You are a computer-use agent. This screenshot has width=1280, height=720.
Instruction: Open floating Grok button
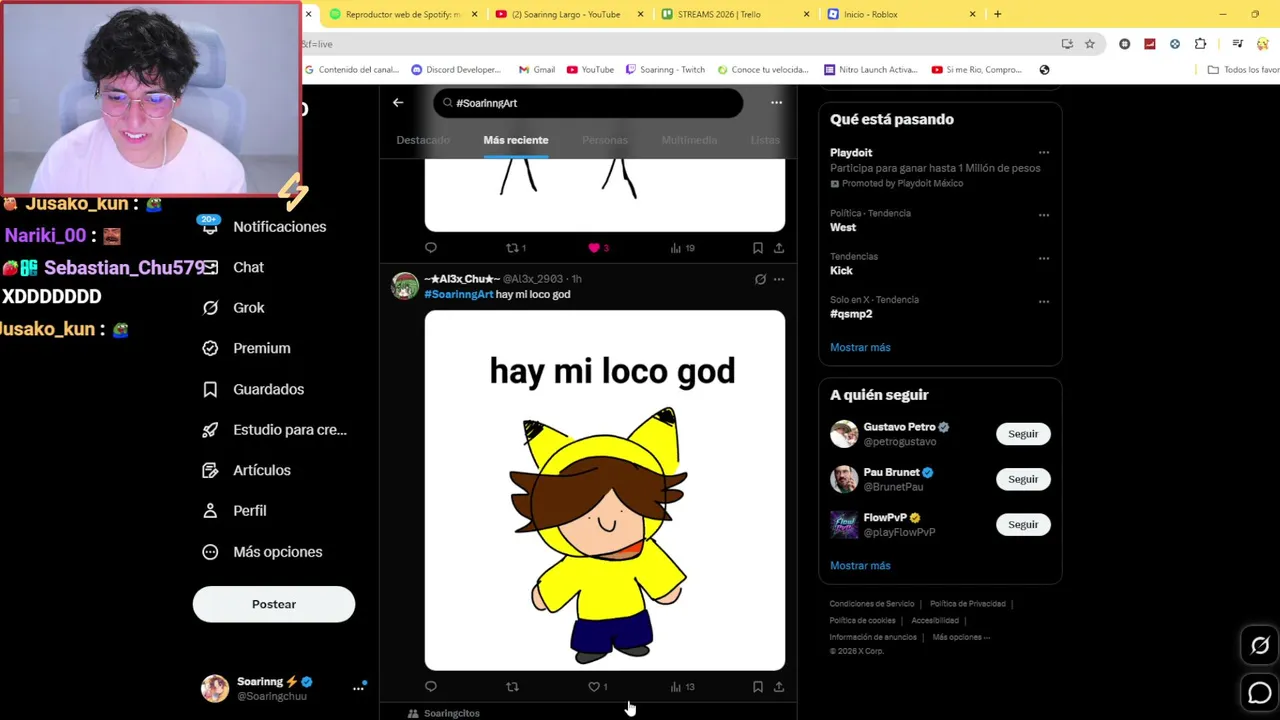click(x=1260, y=646)
